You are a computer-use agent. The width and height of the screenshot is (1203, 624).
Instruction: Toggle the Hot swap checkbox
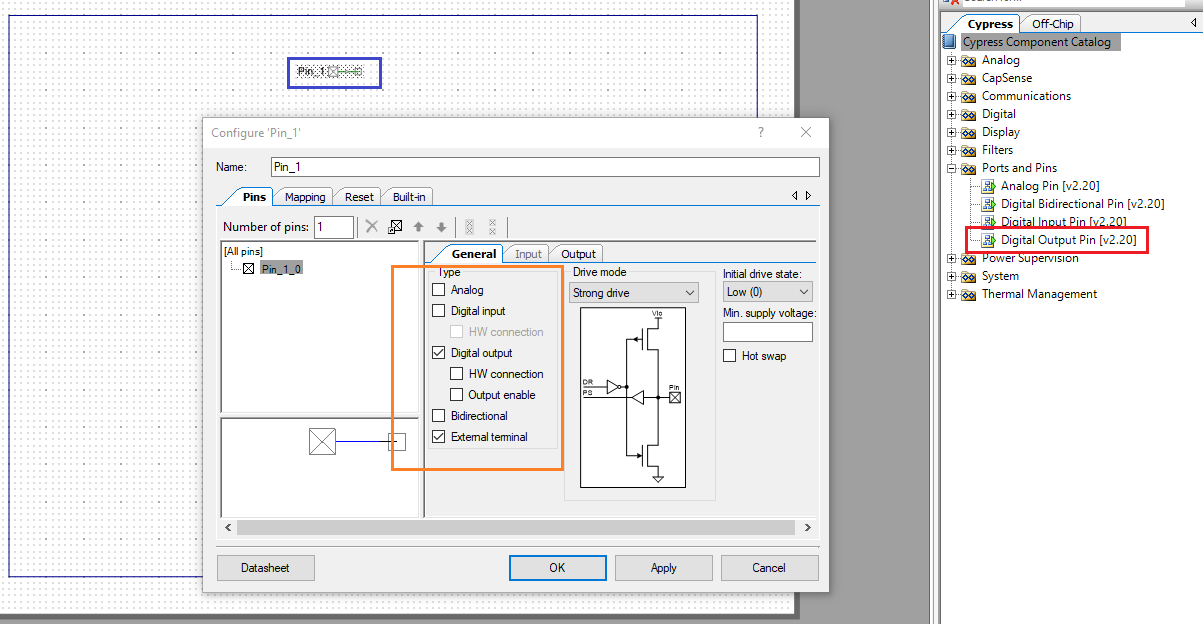tap(730, 356)
